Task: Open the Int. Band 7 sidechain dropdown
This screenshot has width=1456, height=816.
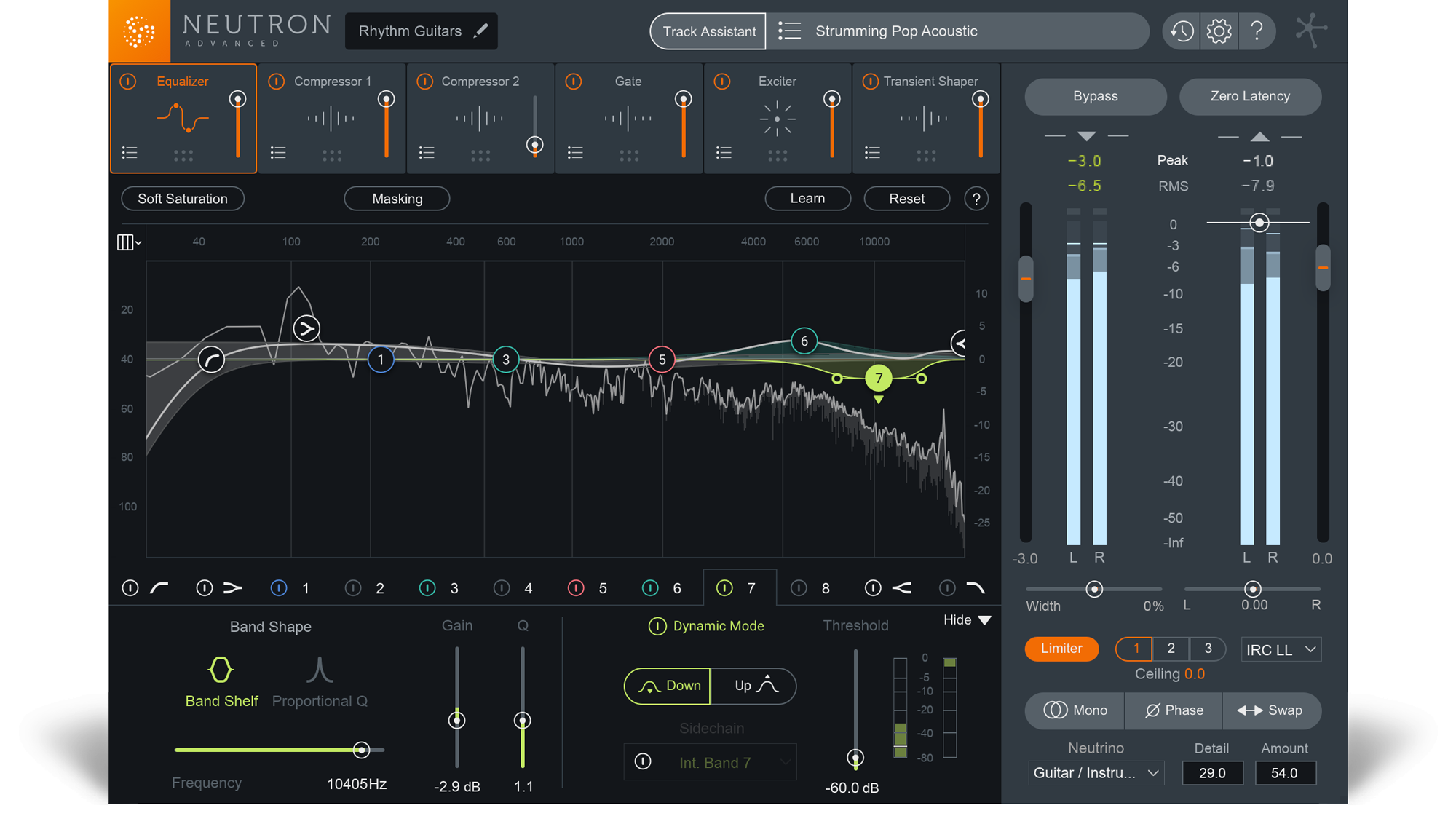Action: (x=711, y=762)
